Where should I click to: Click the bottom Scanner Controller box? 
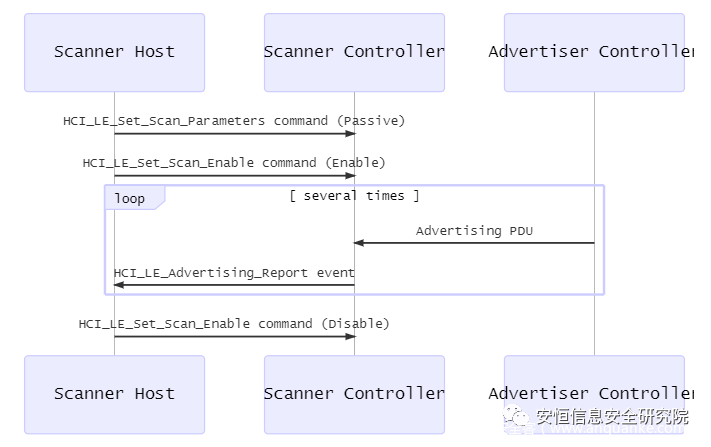click(354, 394)
